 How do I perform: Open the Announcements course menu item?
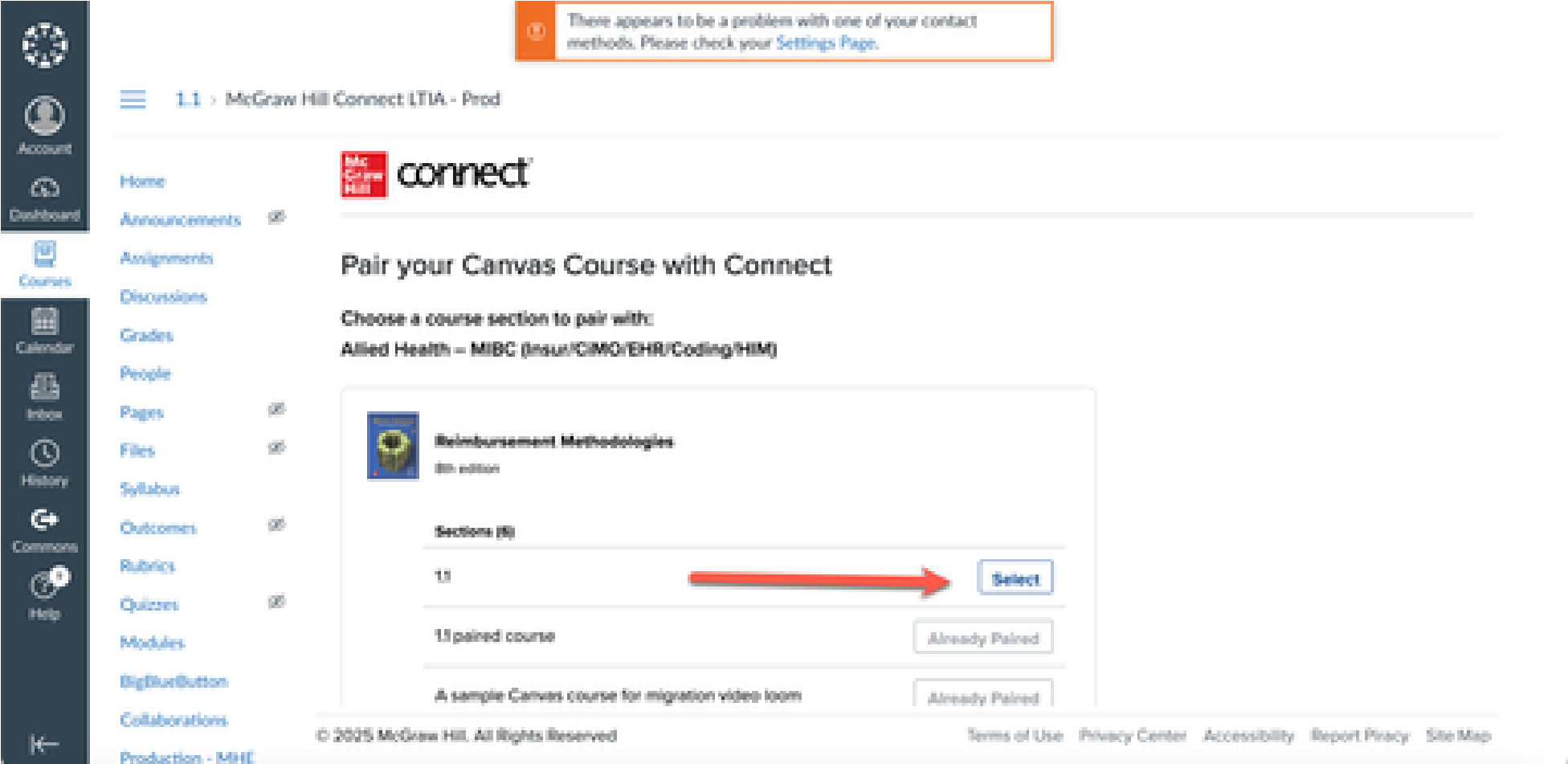click(x=180, y=220)
